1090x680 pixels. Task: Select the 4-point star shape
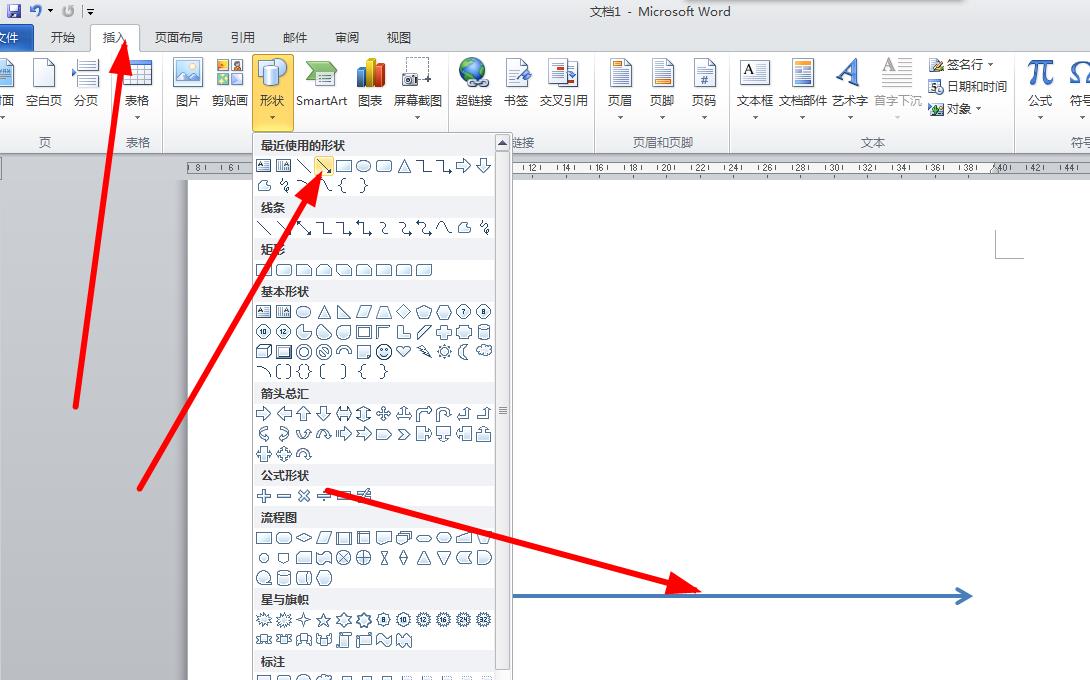click(x=304, y=620)
